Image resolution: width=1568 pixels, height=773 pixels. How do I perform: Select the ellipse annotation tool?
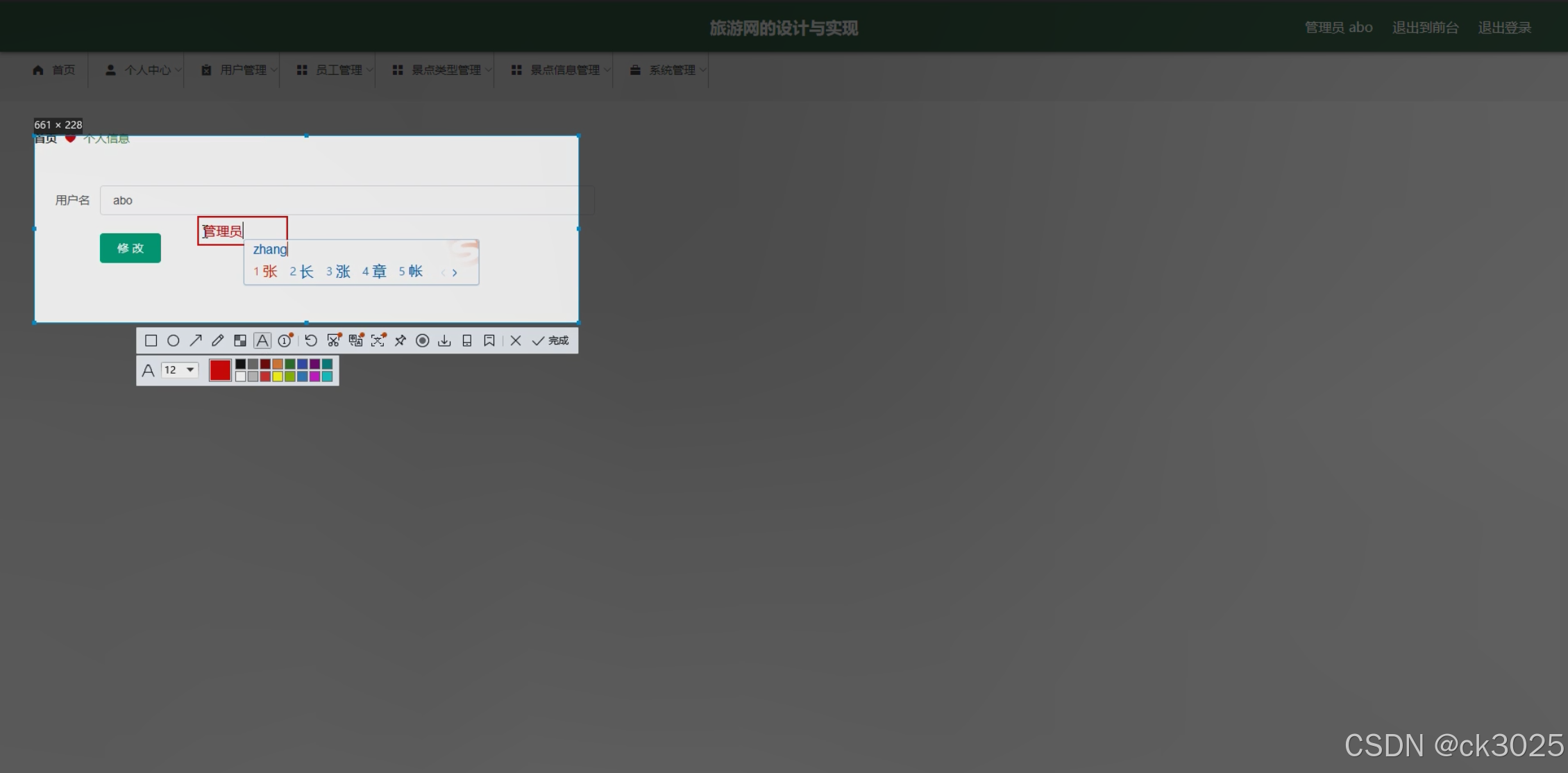(174, 340)
